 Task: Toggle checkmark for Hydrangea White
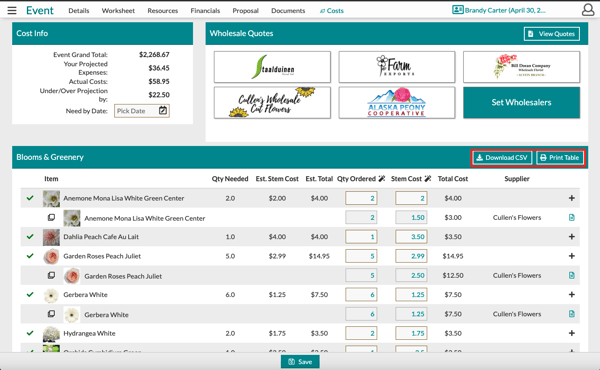pyautogui.click(x=30, y=333)
